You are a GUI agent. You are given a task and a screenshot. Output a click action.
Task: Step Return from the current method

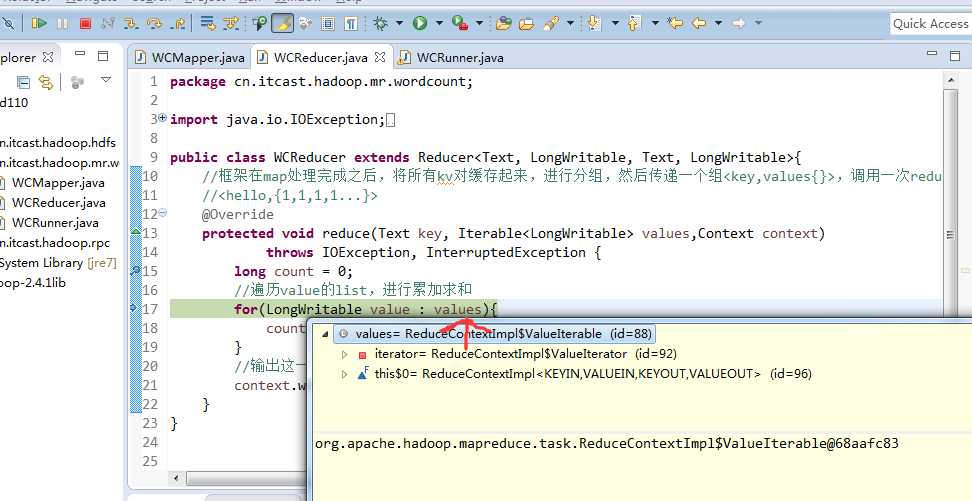(x=179, y=24)
